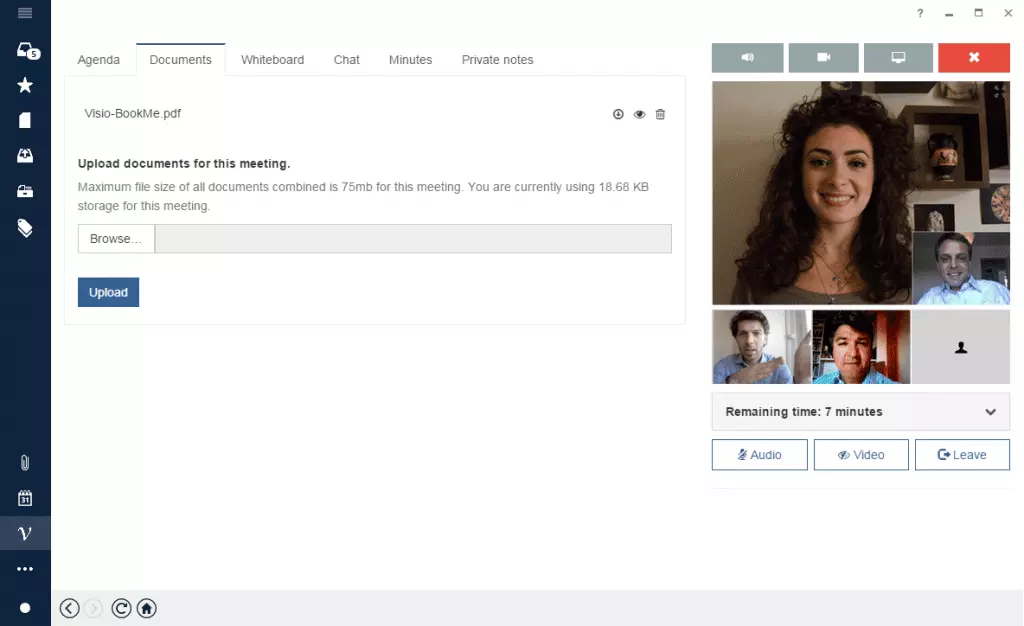Toggle the eye icon for Visio-BookMe.pdf
Viewport: 1024px width, 626px height.
point(639,114)
